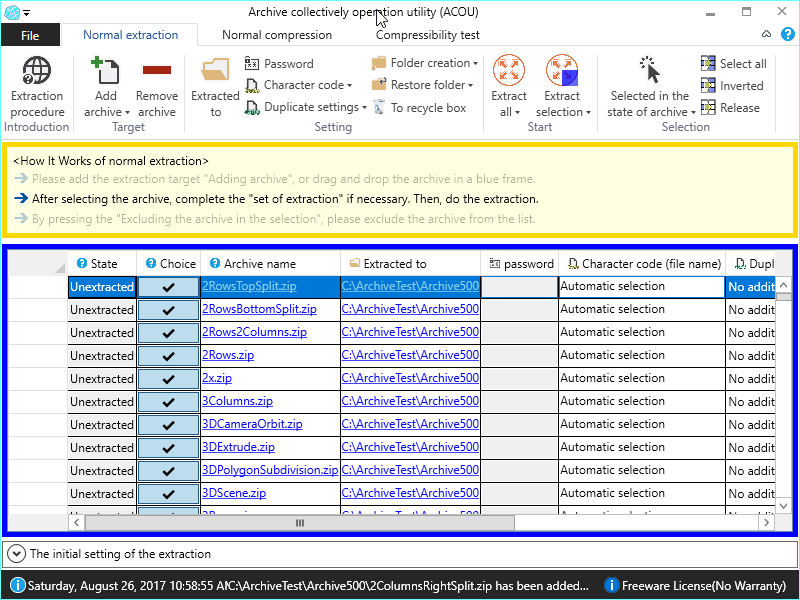
Task: Toggle the Choice checkmark for 3DScene.zip
Action: (168, 494)
